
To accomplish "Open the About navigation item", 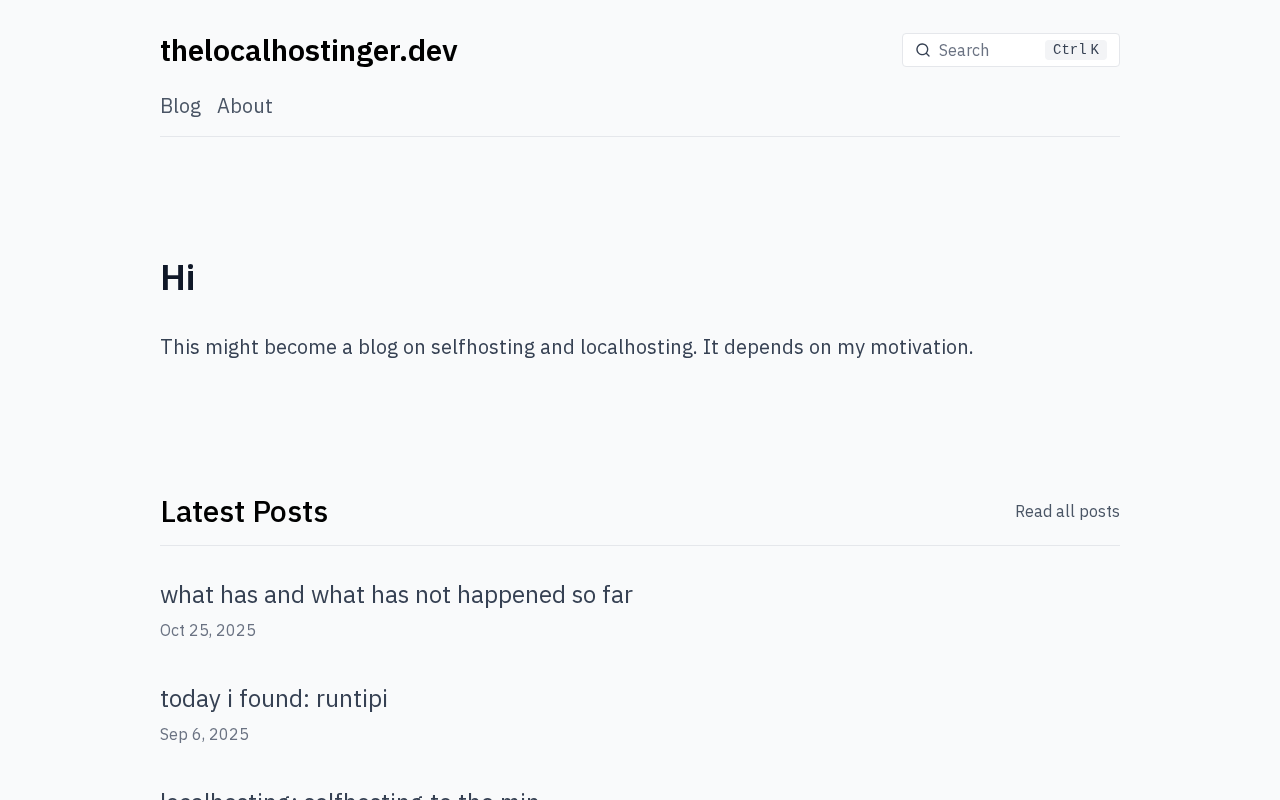I will click(x=245, y=106).
